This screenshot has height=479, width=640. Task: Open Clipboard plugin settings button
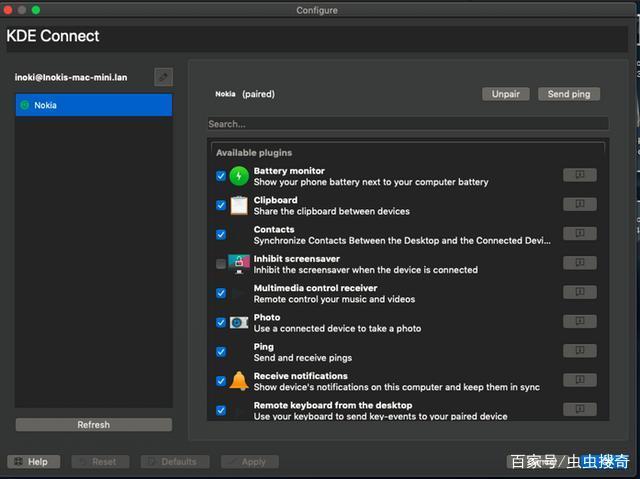(x=579, y=205)
